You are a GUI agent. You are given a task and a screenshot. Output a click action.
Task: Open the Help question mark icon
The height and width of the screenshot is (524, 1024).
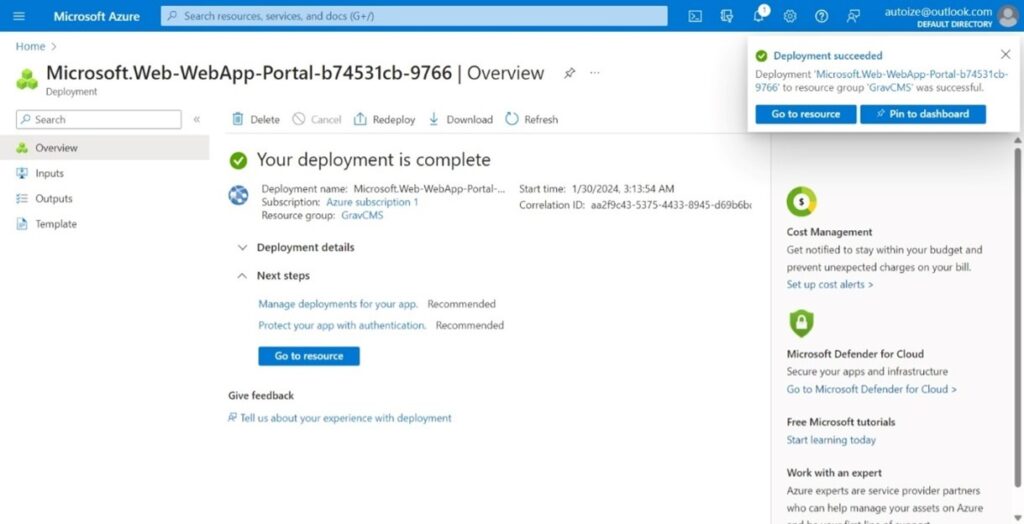822,16
